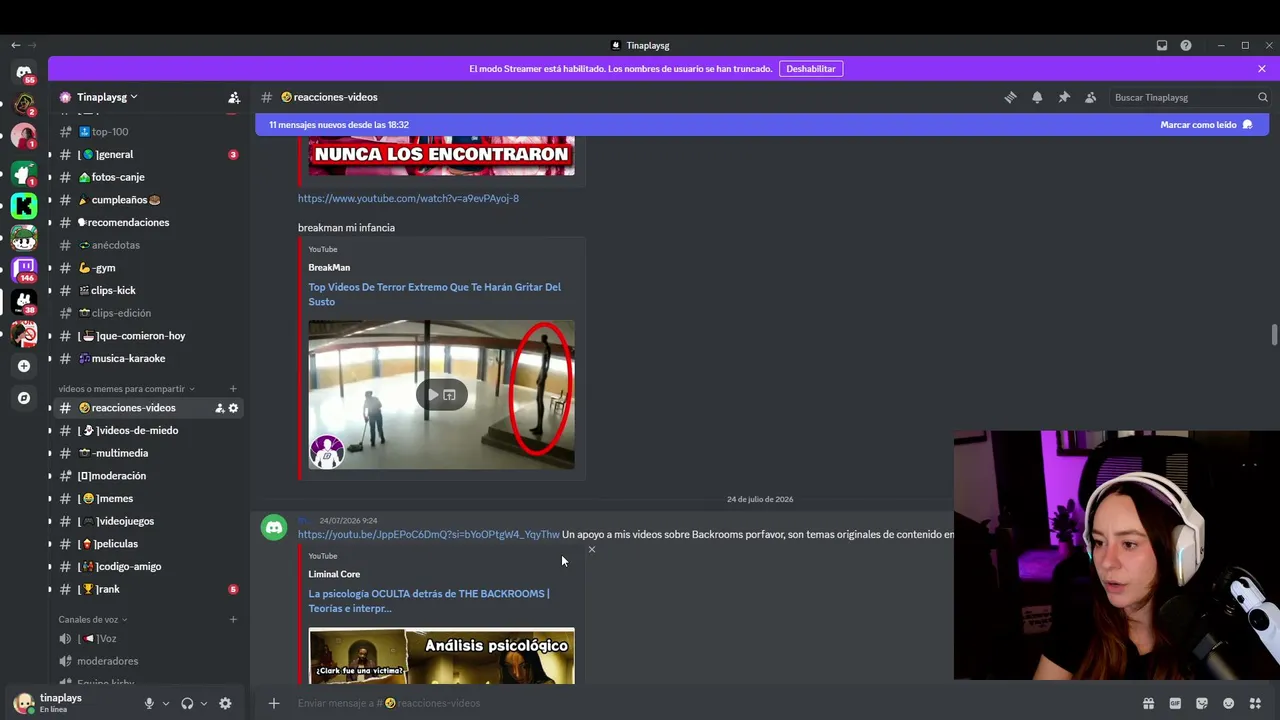Click invite people icon beside Tinaplaysg
1280x720 pixels.
click(x=234, y=97)
